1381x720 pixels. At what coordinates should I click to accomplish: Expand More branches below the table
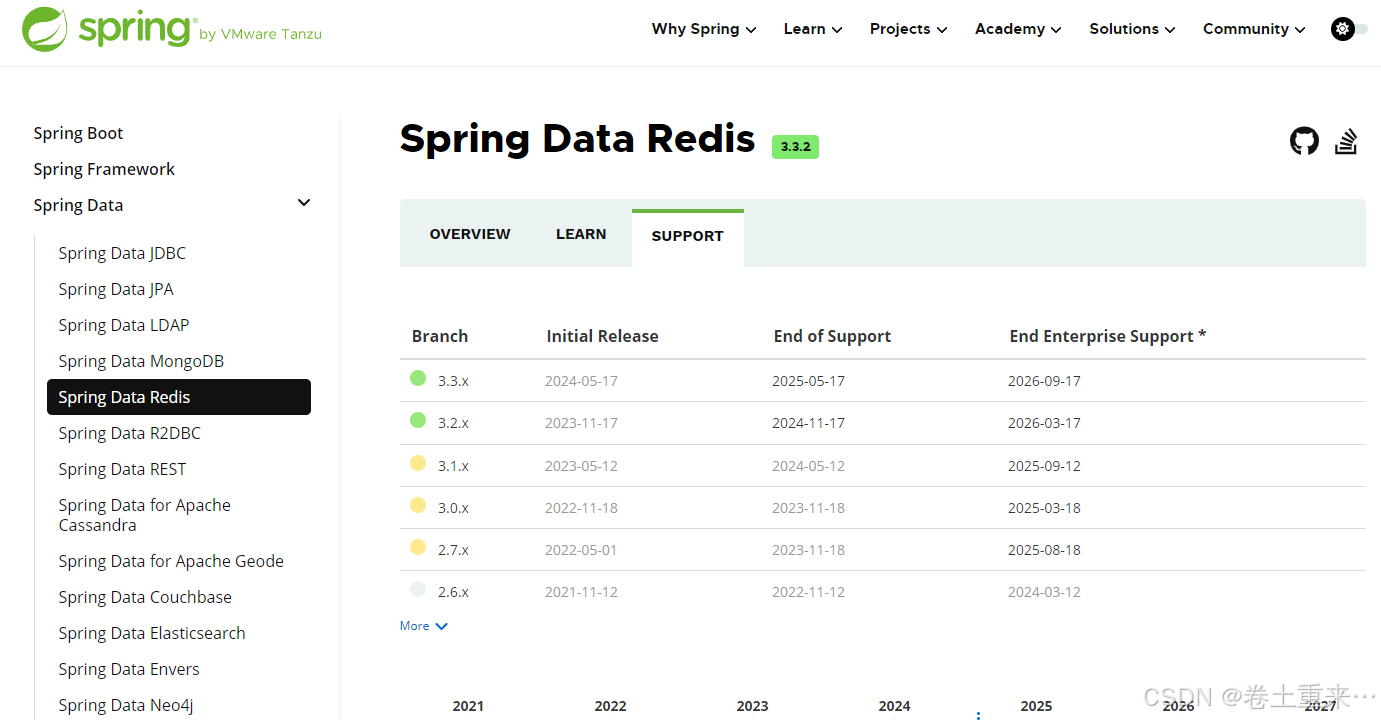pos(424,626)
